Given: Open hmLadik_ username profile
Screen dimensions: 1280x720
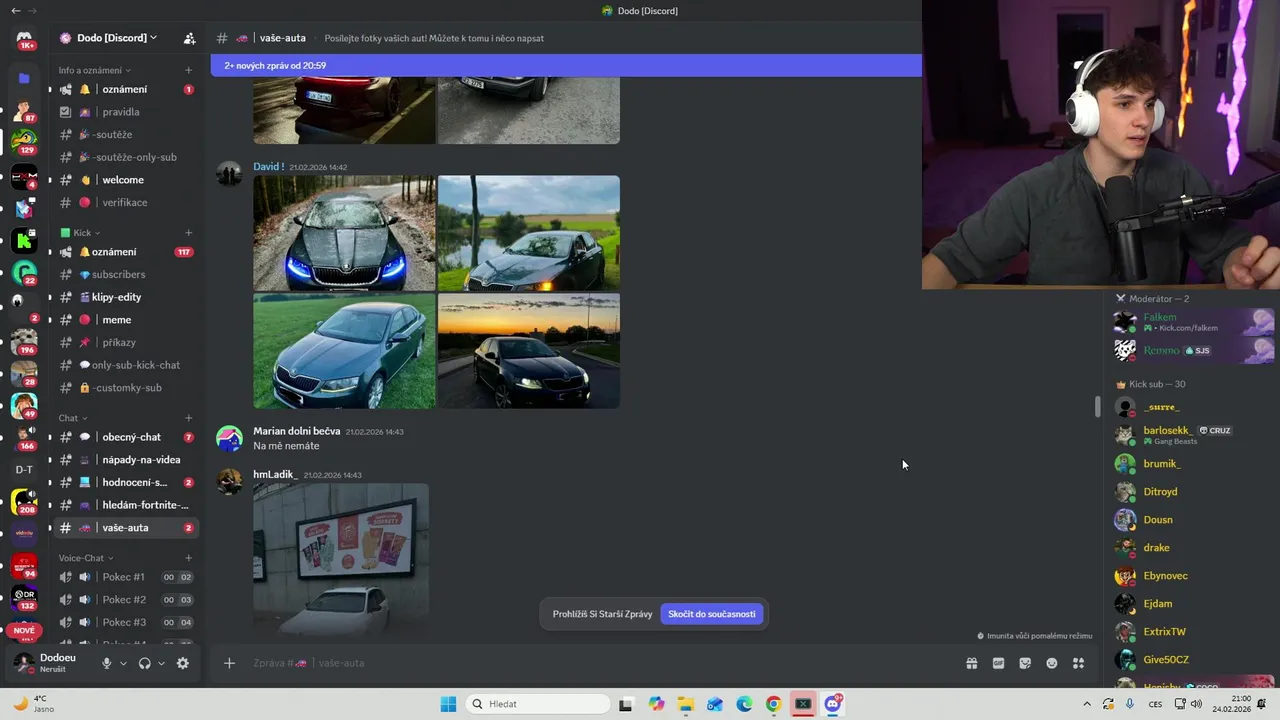Looking at the screenshot, I should pos(275,475).
